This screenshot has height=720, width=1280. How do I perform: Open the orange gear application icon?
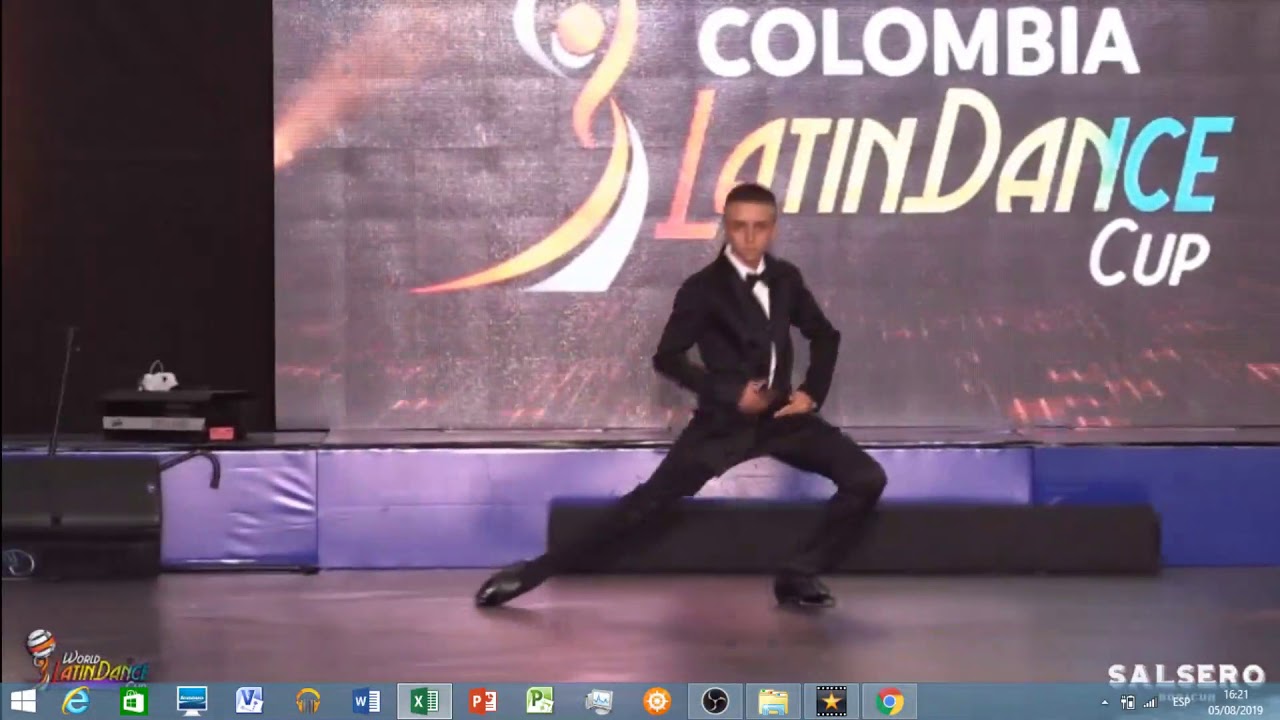point(657,701)
